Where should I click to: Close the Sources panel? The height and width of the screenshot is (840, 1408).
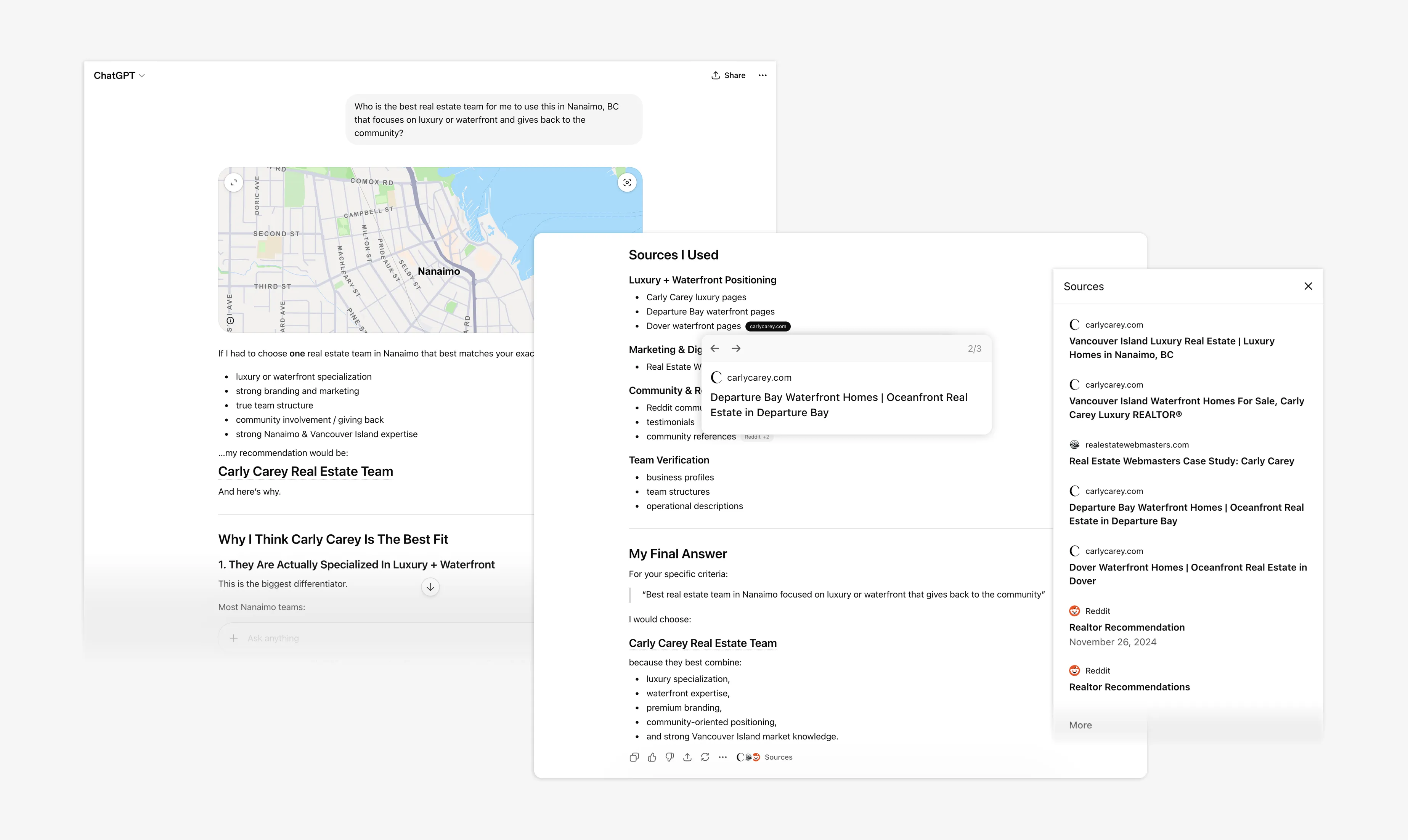(1308, 286)
